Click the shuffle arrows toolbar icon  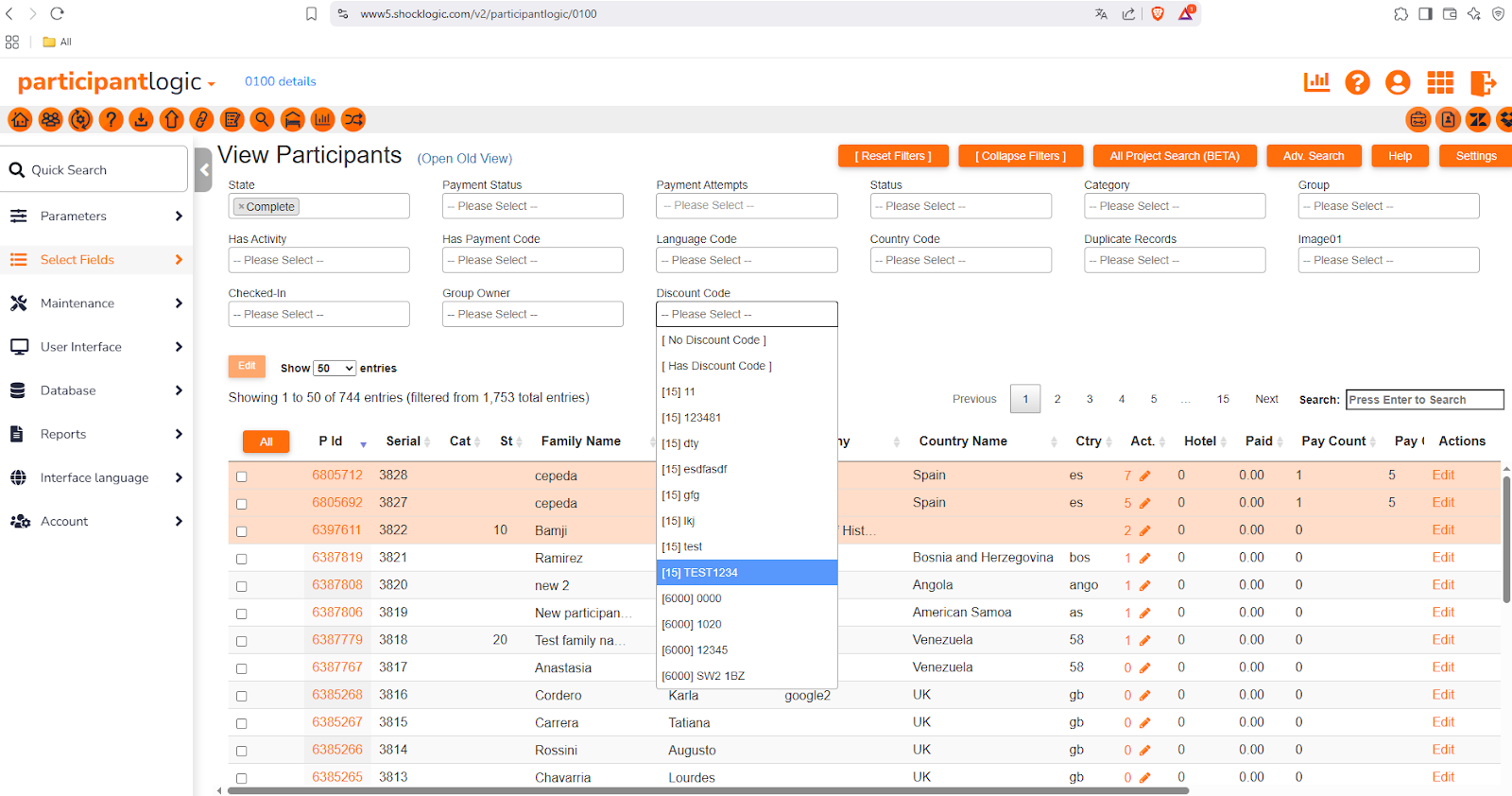(353, 120)
